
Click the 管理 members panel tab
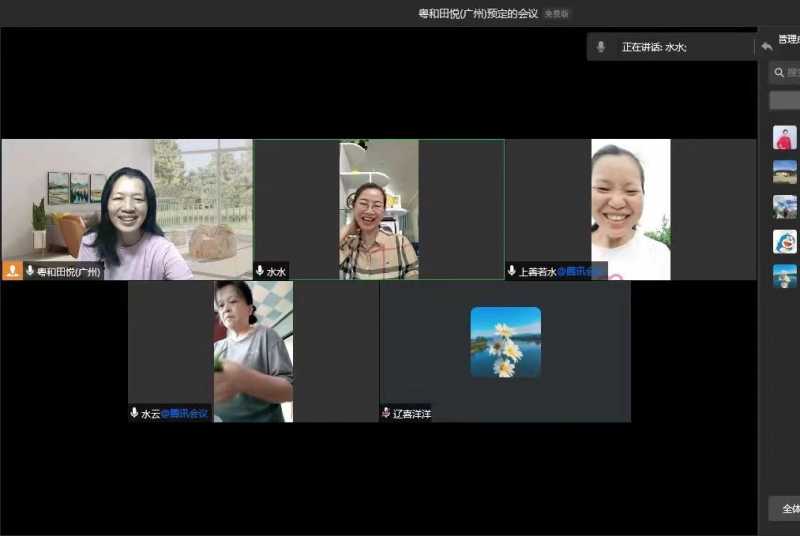click(x=788, y=40)
